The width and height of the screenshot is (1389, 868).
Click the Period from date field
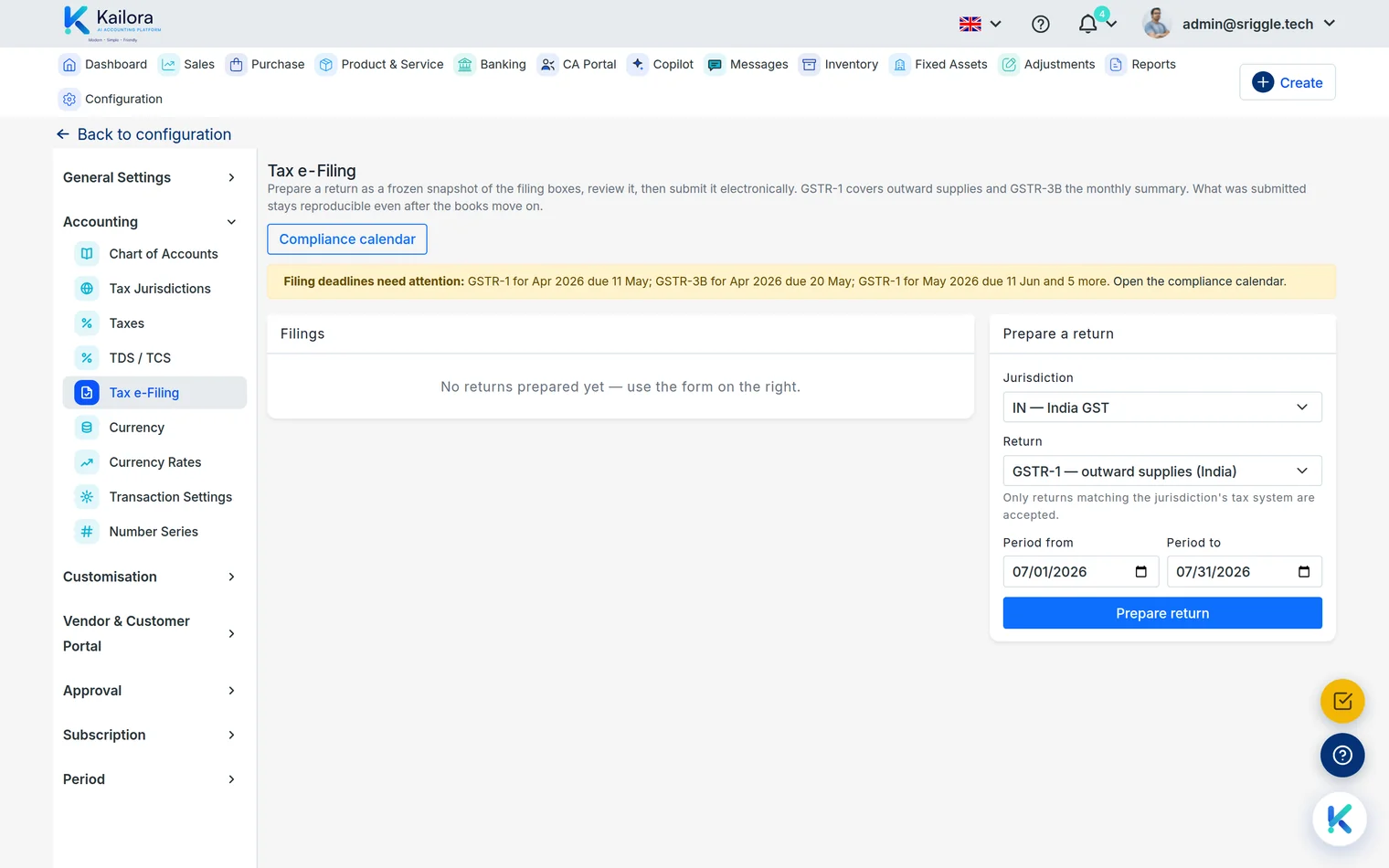1081,572
